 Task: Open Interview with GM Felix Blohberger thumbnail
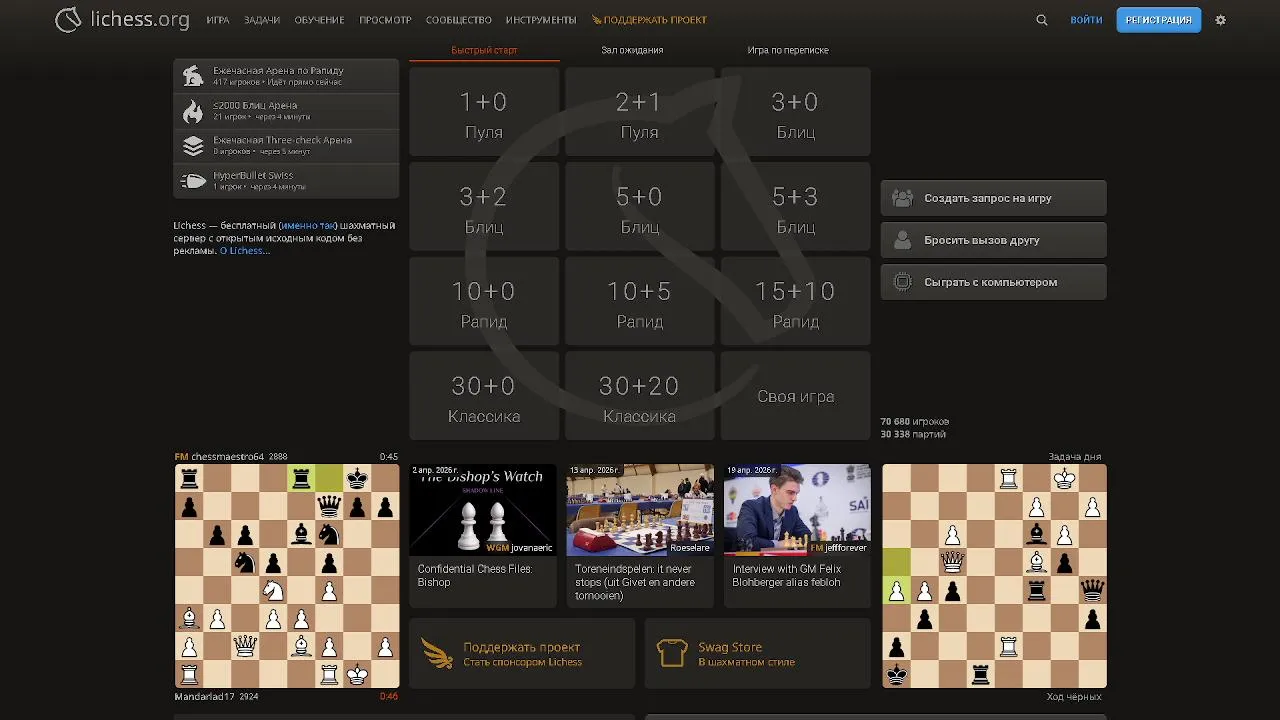797,509
